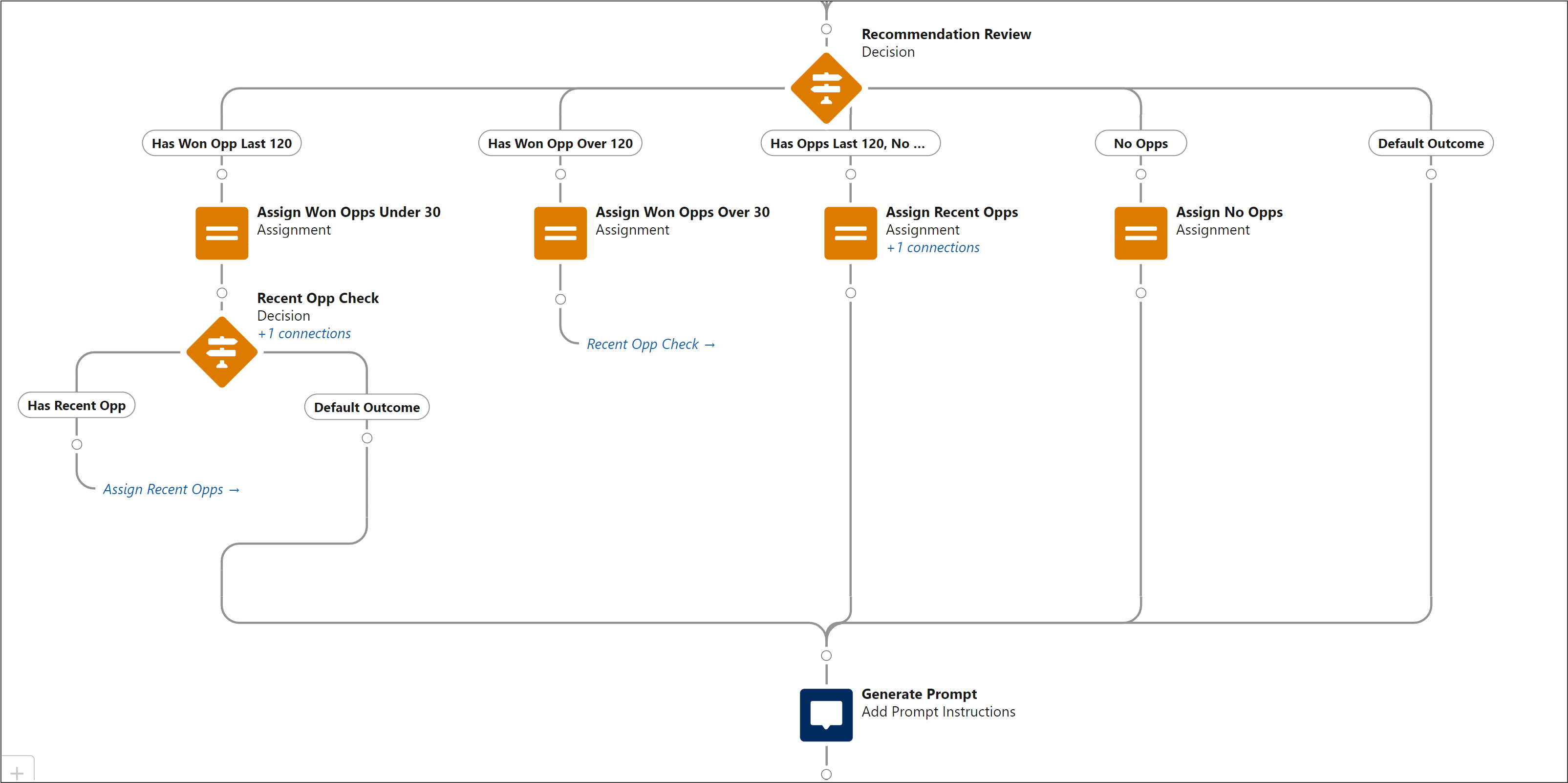Select the Has Won Opp Over 120 outcome
Screen dimensions: 1568x783
560,143
